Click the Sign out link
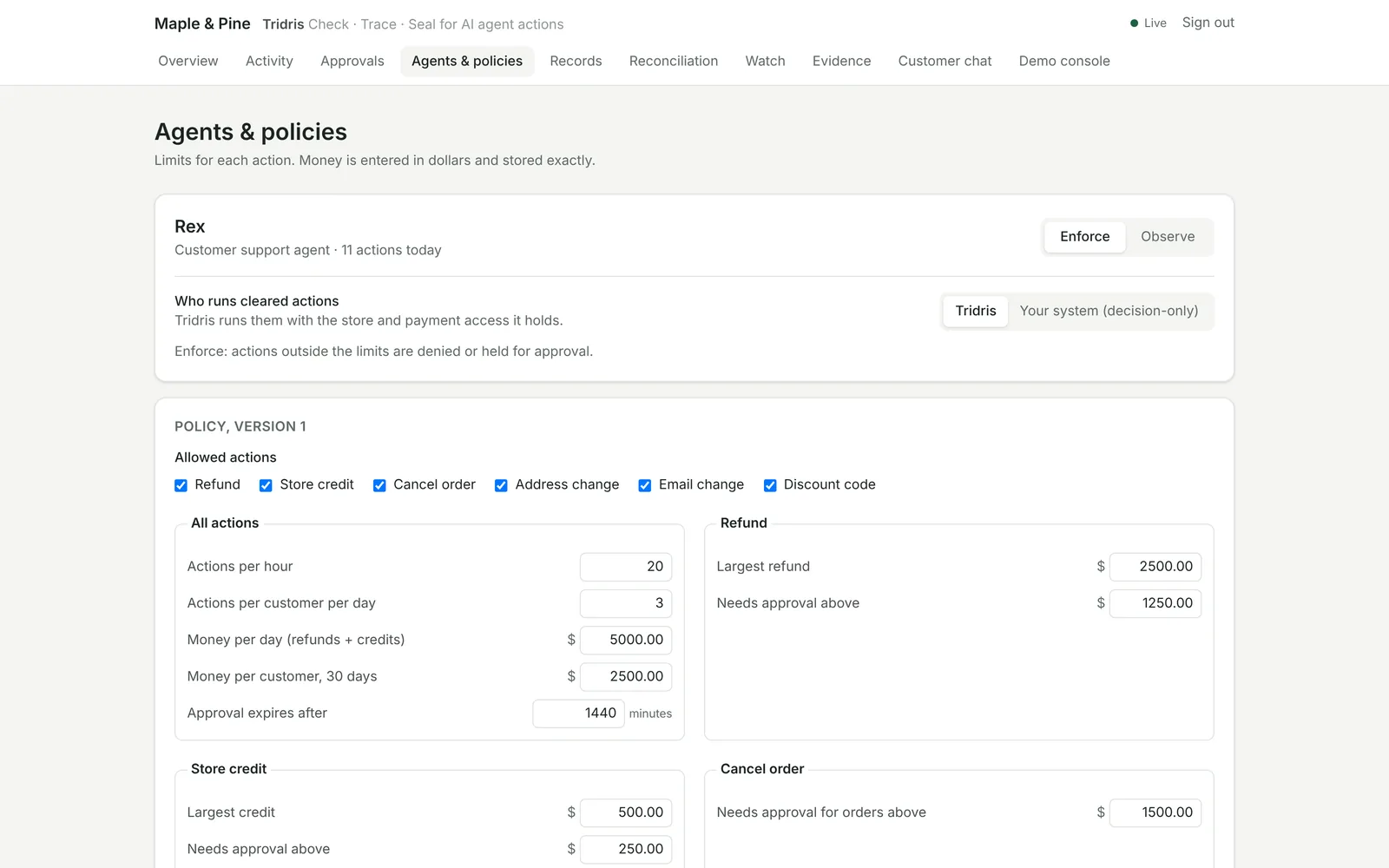The image size is (1389, 868). tap(1208, 23)
